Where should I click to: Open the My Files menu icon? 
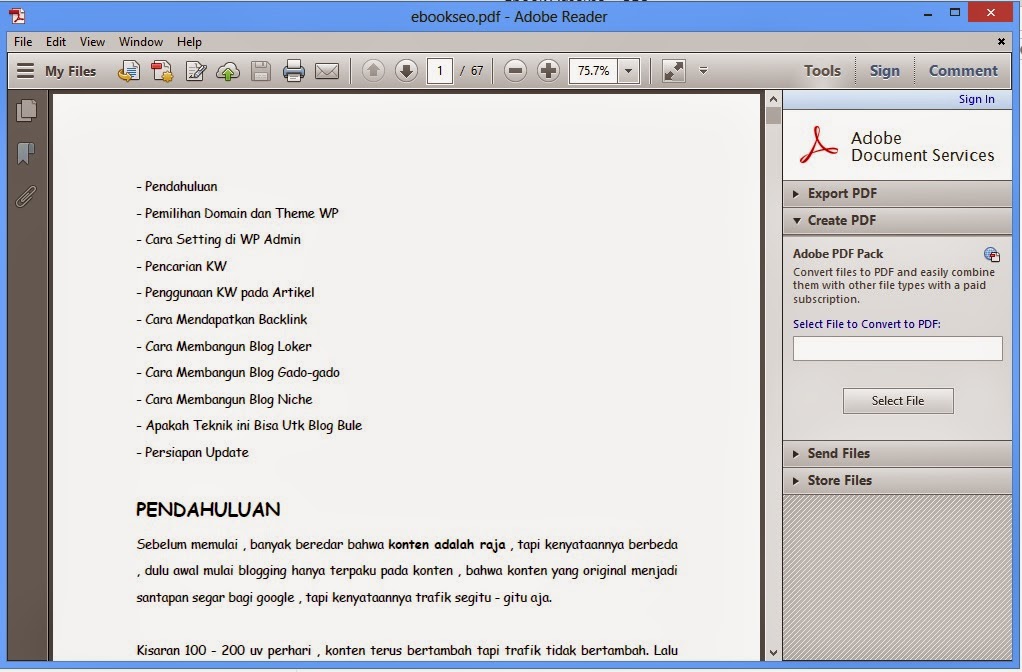tap(25, 70)
